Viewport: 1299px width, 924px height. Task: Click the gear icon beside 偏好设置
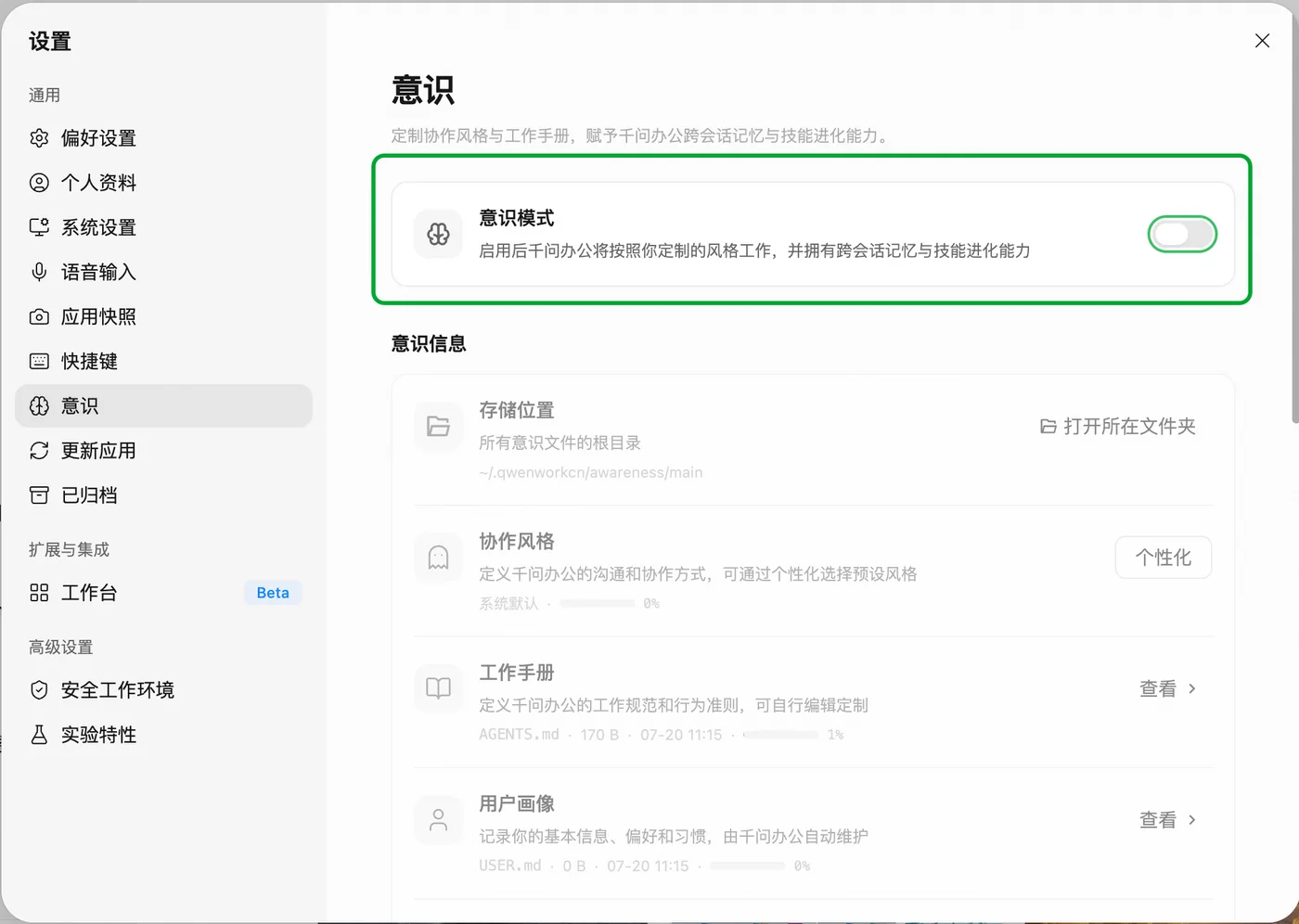coord(39,138)
